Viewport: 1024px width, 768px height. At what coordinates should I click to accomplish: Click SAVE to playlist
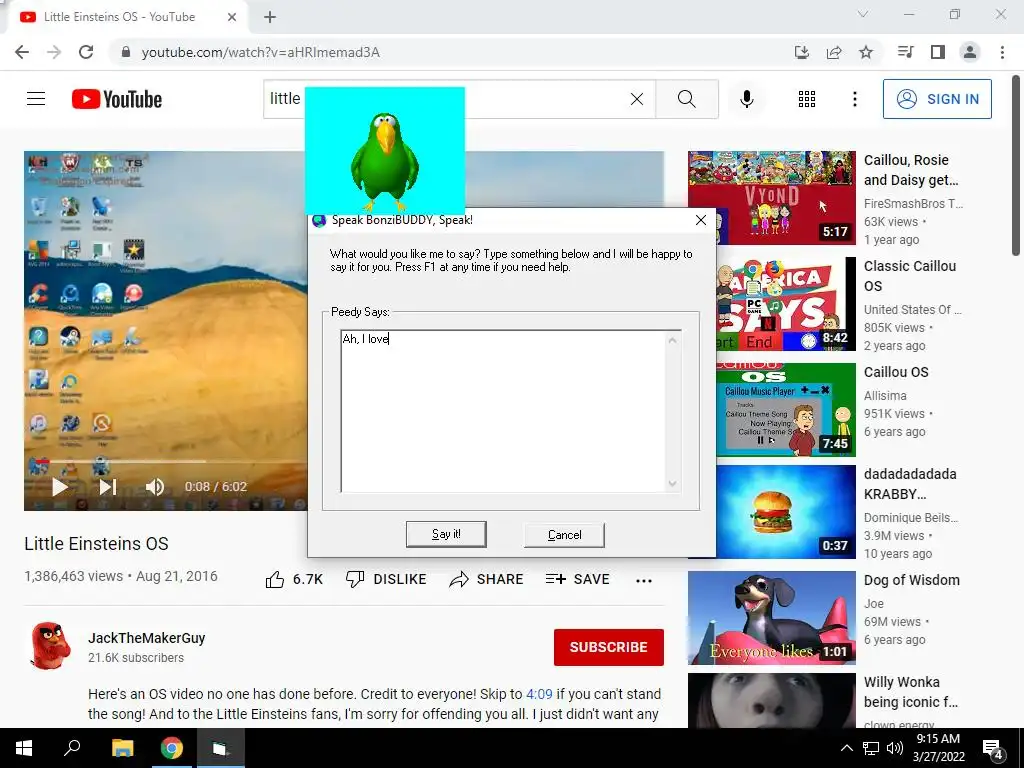tap(577, 579)
